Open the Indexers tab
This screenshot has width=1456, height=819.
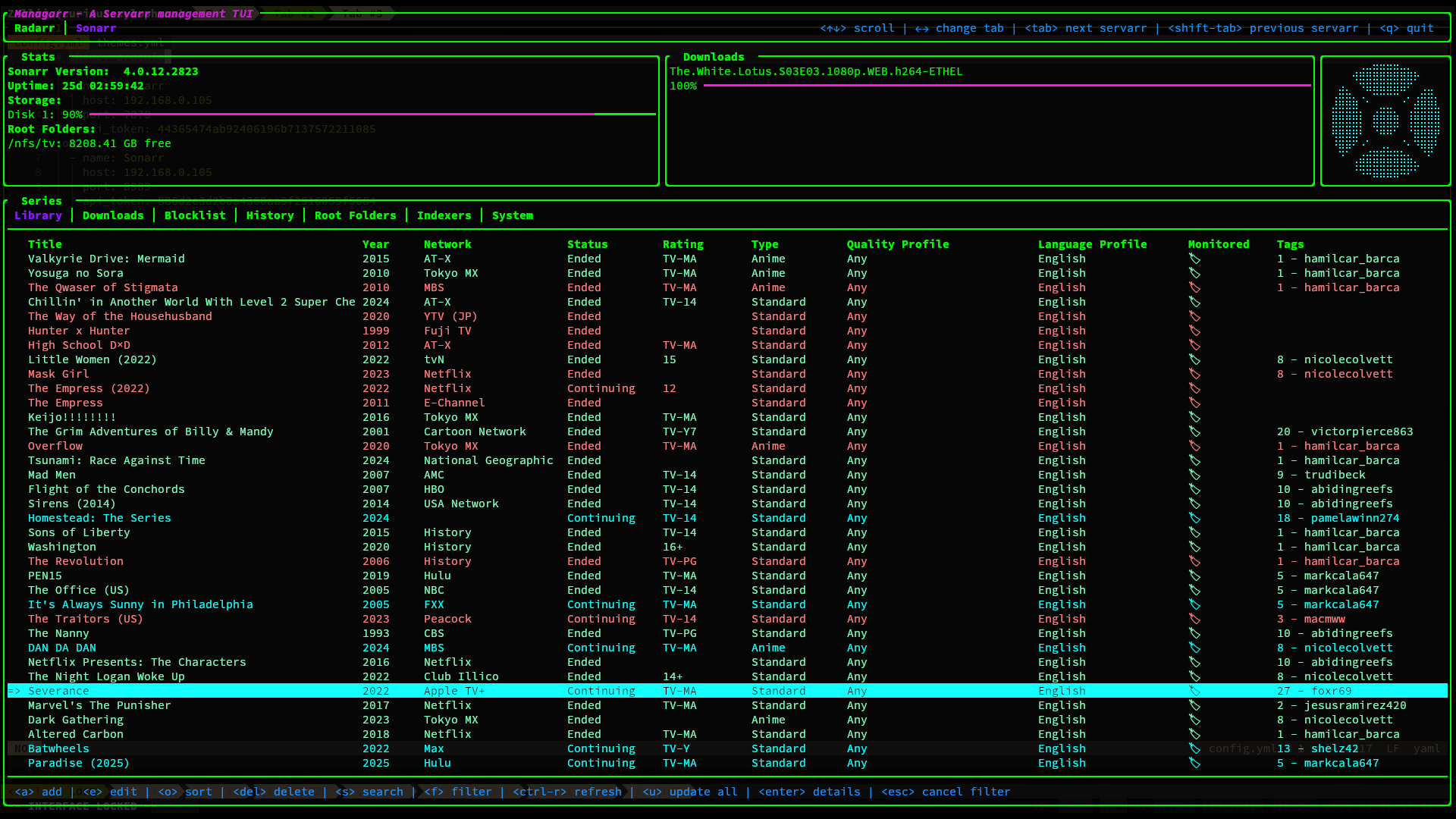[444, 215]
